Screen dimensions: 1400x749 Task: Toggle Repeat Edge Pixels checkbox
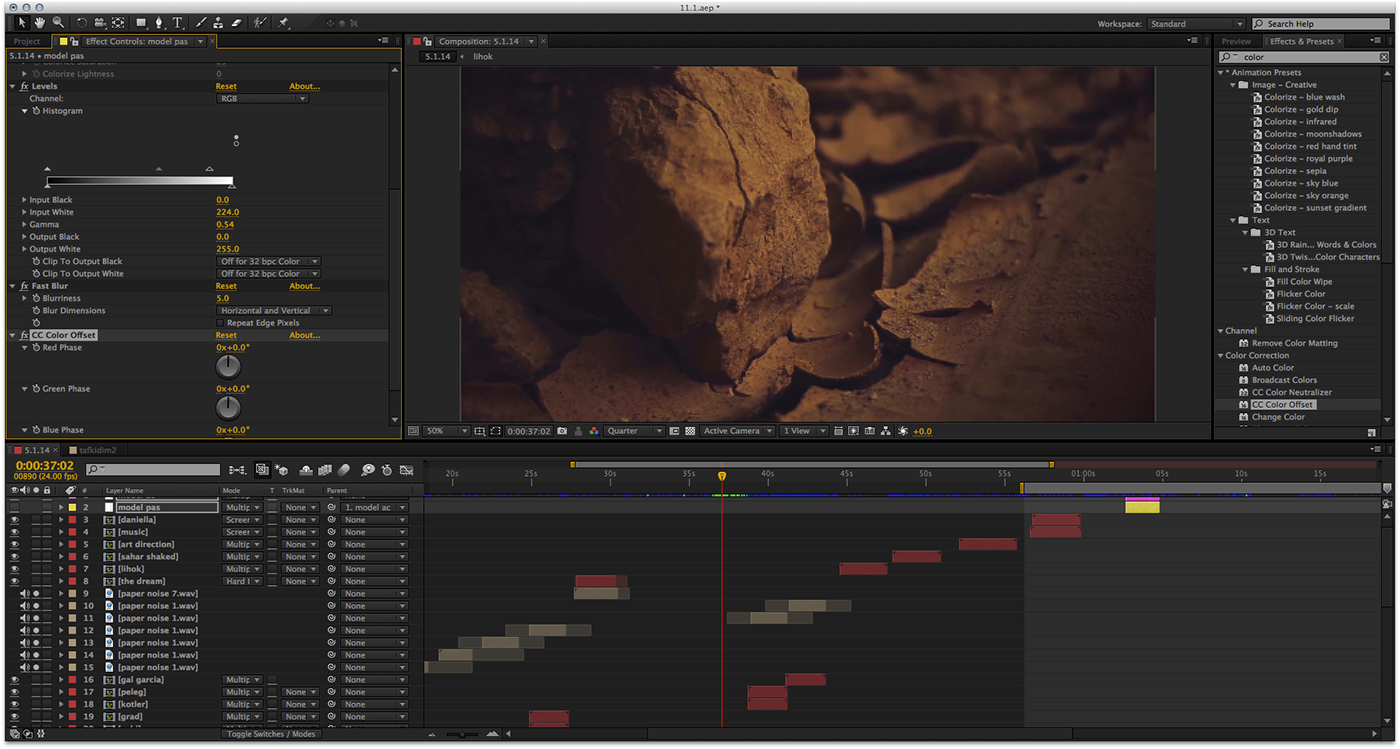pos(221,323)
